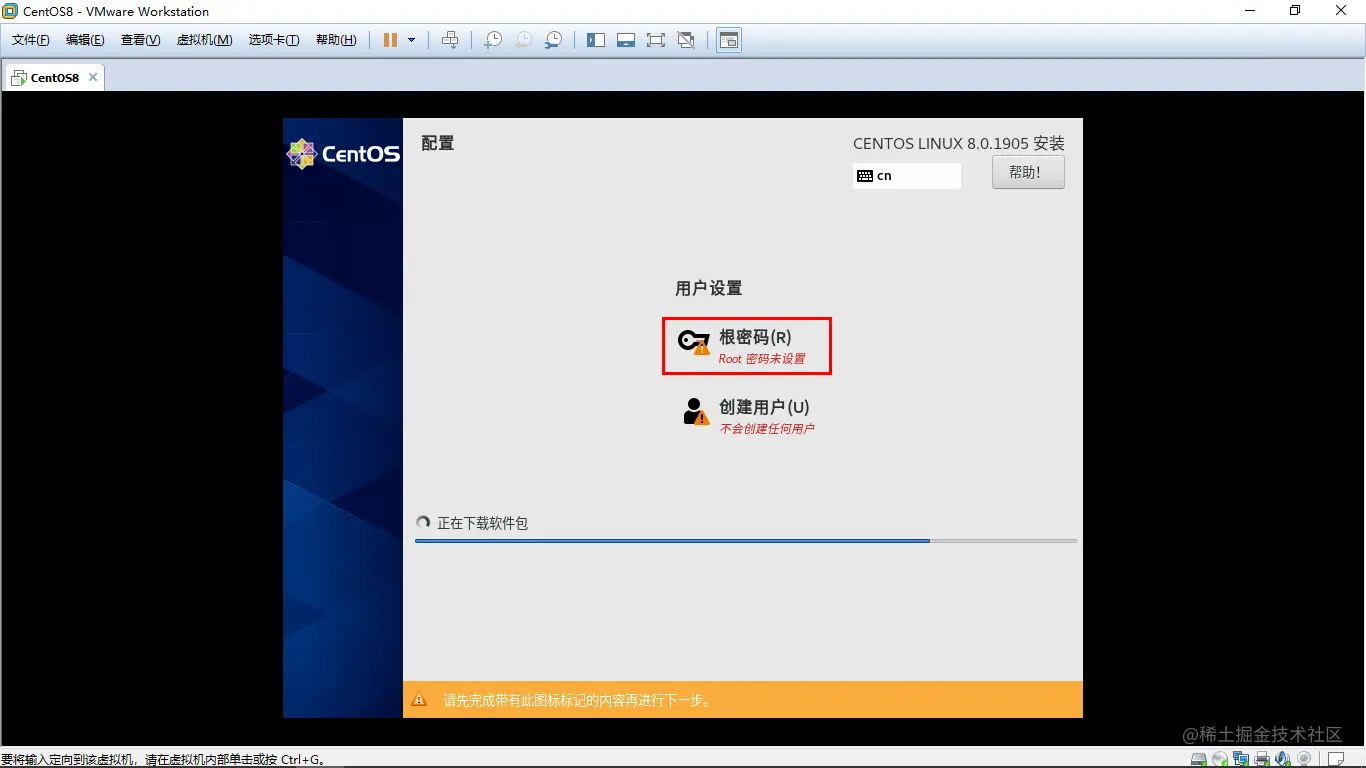Open the snapshot manager
This screenshot has width=1366, height=768.
tap(553, 40)
